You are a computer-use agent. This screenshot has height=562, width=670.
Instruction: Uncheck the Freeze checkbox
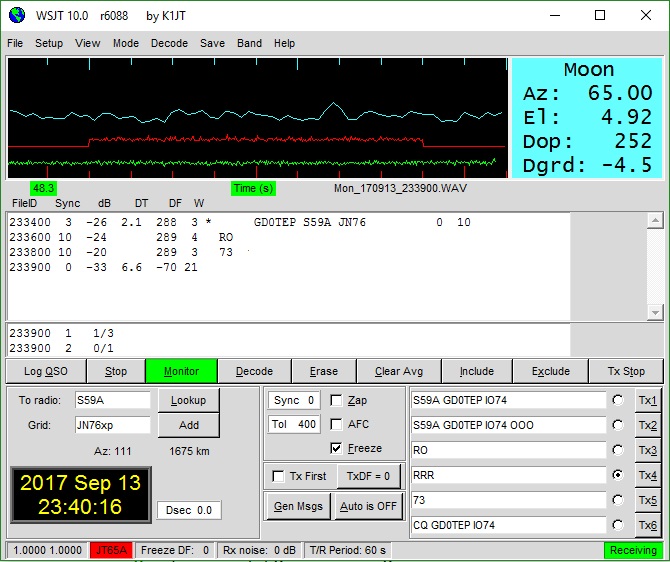[x=337, y=448]
